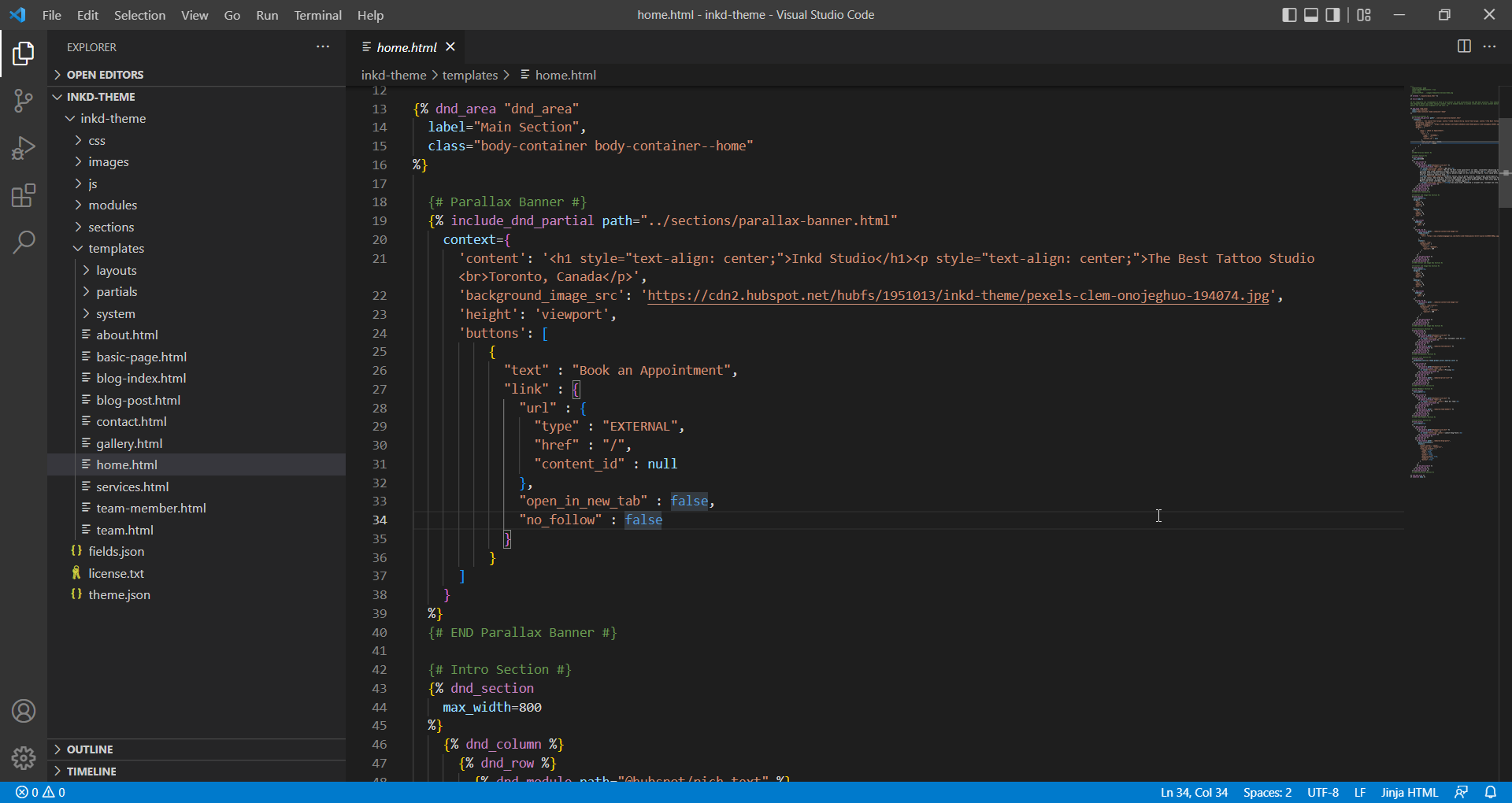Toggle the bottom panel layout icon
This screenshot has width=1512, height=803.
[x=1311, y=15]
